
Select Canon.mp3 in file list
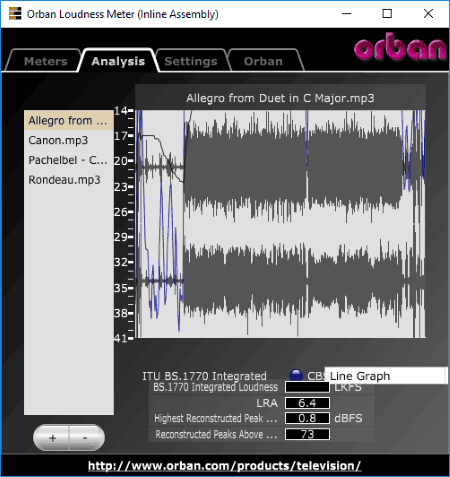(x=69, y=140)
